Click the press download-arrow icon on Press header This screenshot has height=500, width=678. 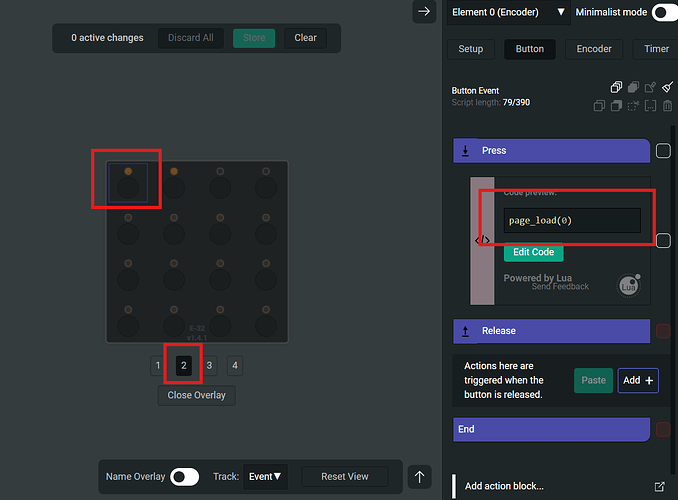click(466, 151)
